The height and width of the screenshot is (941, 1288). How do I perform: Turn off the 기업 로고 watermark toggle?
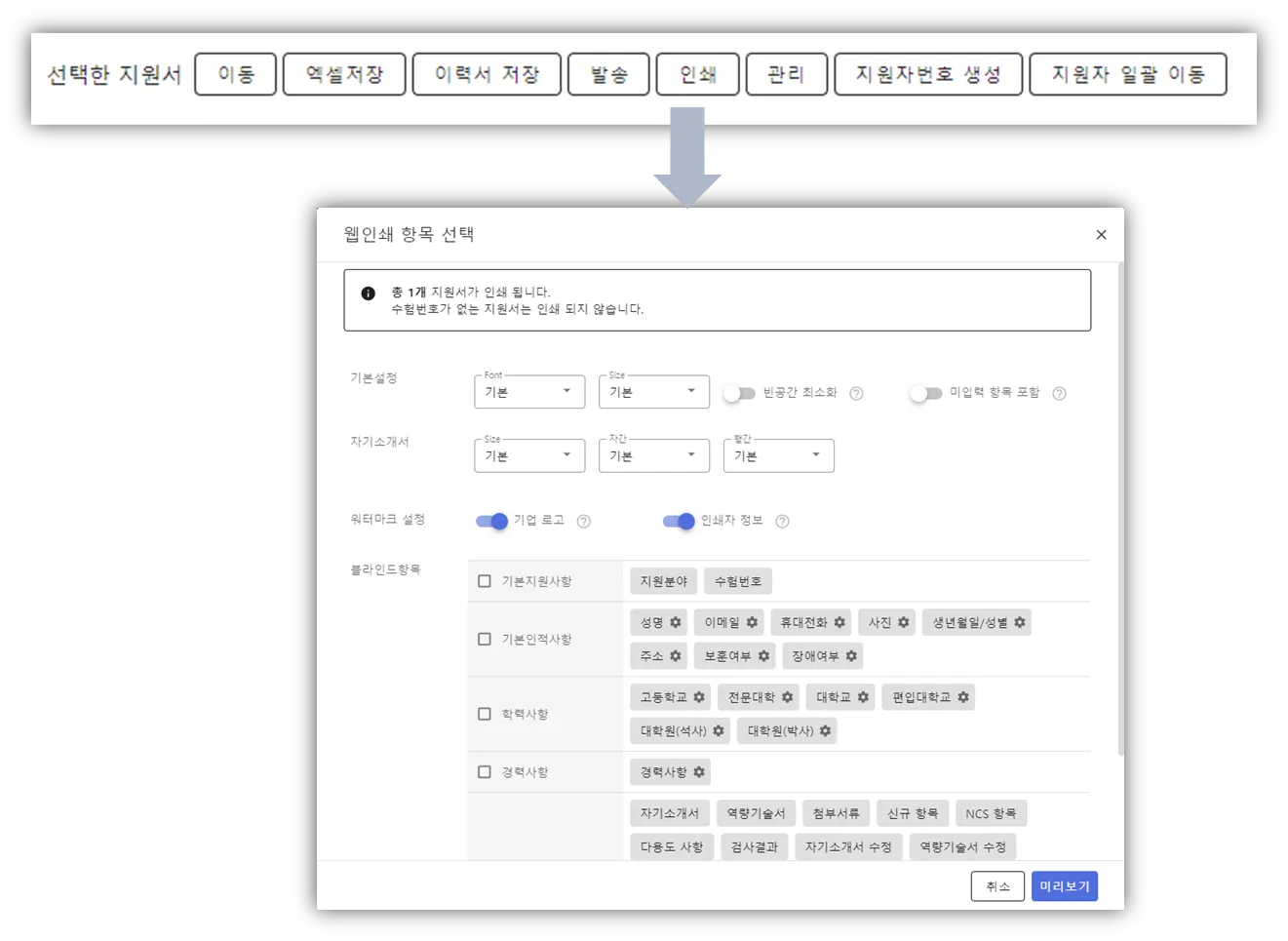(491, 522)
